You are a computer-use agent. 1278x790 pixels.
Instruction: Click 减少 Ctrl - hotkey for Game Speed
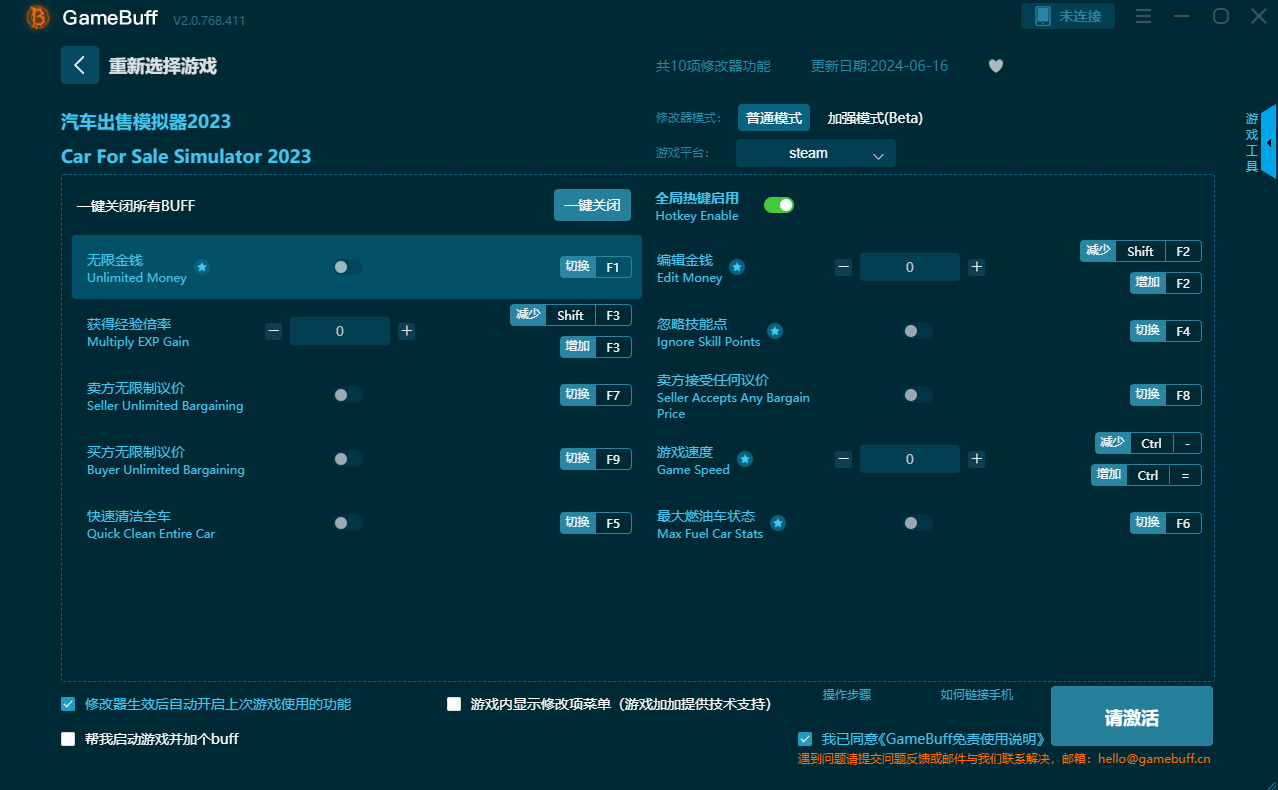[1148, 443]
